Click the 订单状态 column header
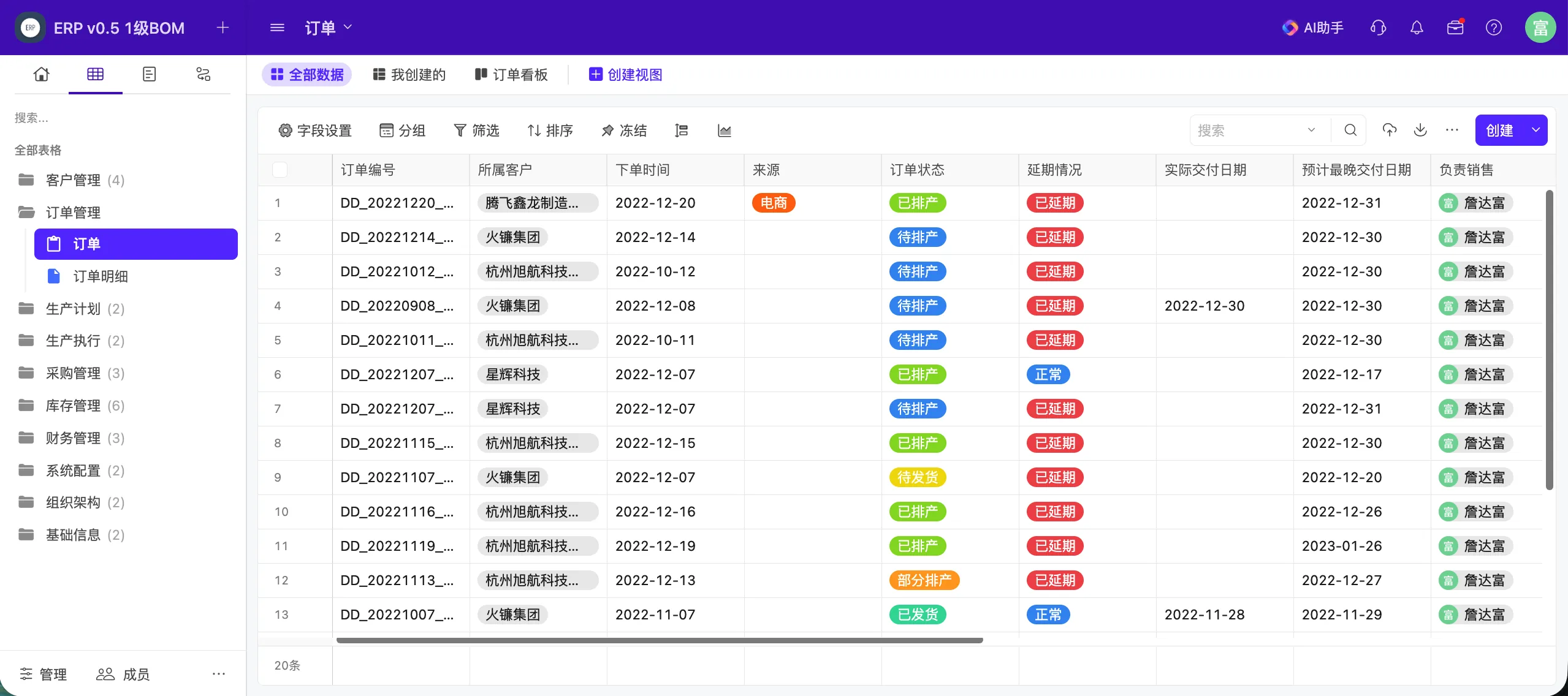1568x696 pixels. [x=950, y=170]
